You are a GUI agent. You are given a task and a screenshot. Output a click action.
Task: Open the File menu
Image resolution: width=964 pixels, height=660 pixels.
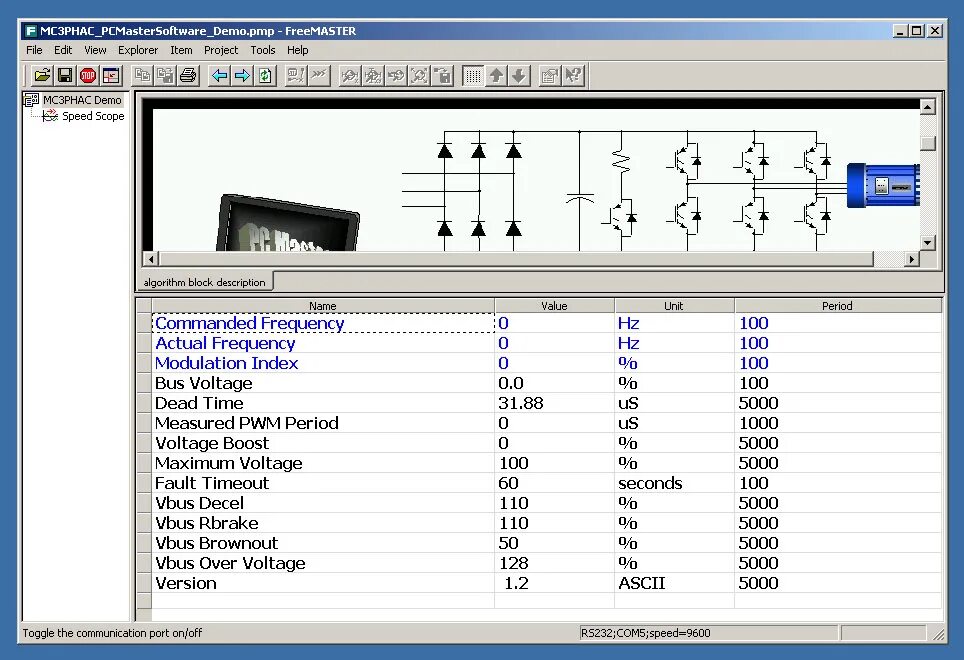click(34, 50)
